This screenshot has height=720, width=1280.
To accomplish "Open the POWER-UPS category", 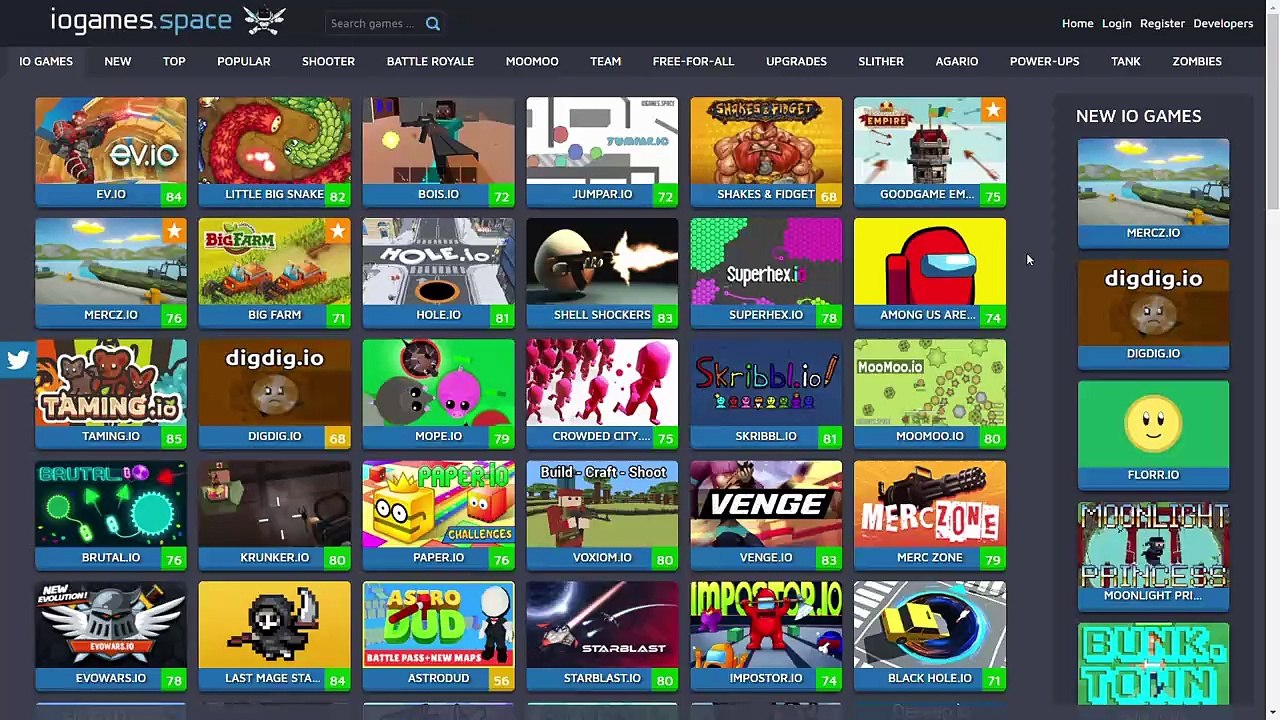I will point(1044,61).
